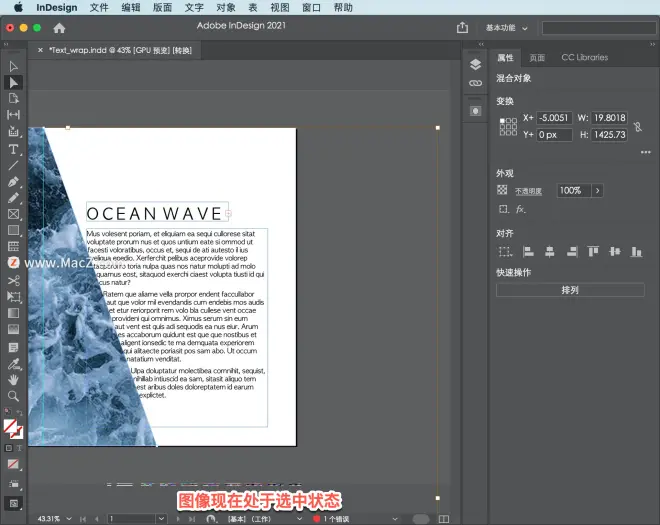The height and width of the screenshot is (525, 660).
Task: Select the Free Transform tool
Action: [x=13, y=297]
